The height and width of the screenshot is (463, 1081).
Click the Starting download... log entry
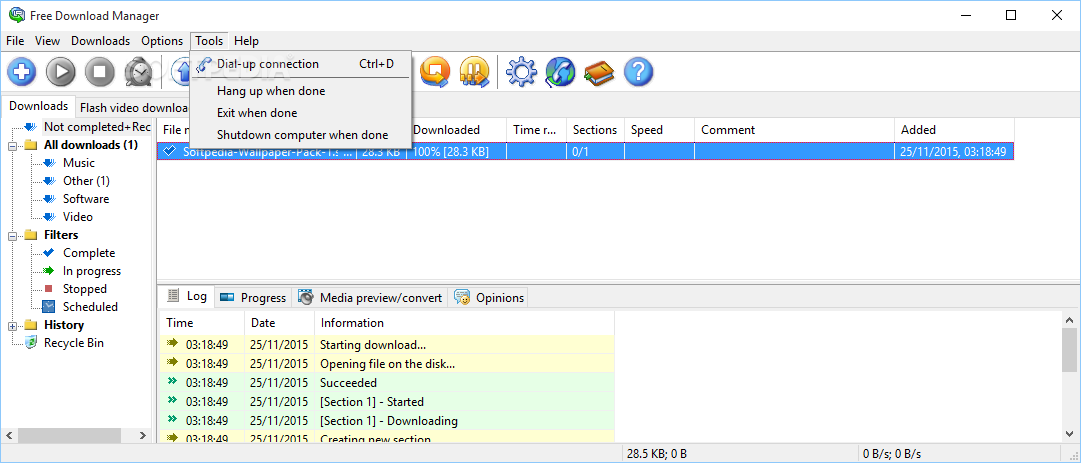[387, 344]
